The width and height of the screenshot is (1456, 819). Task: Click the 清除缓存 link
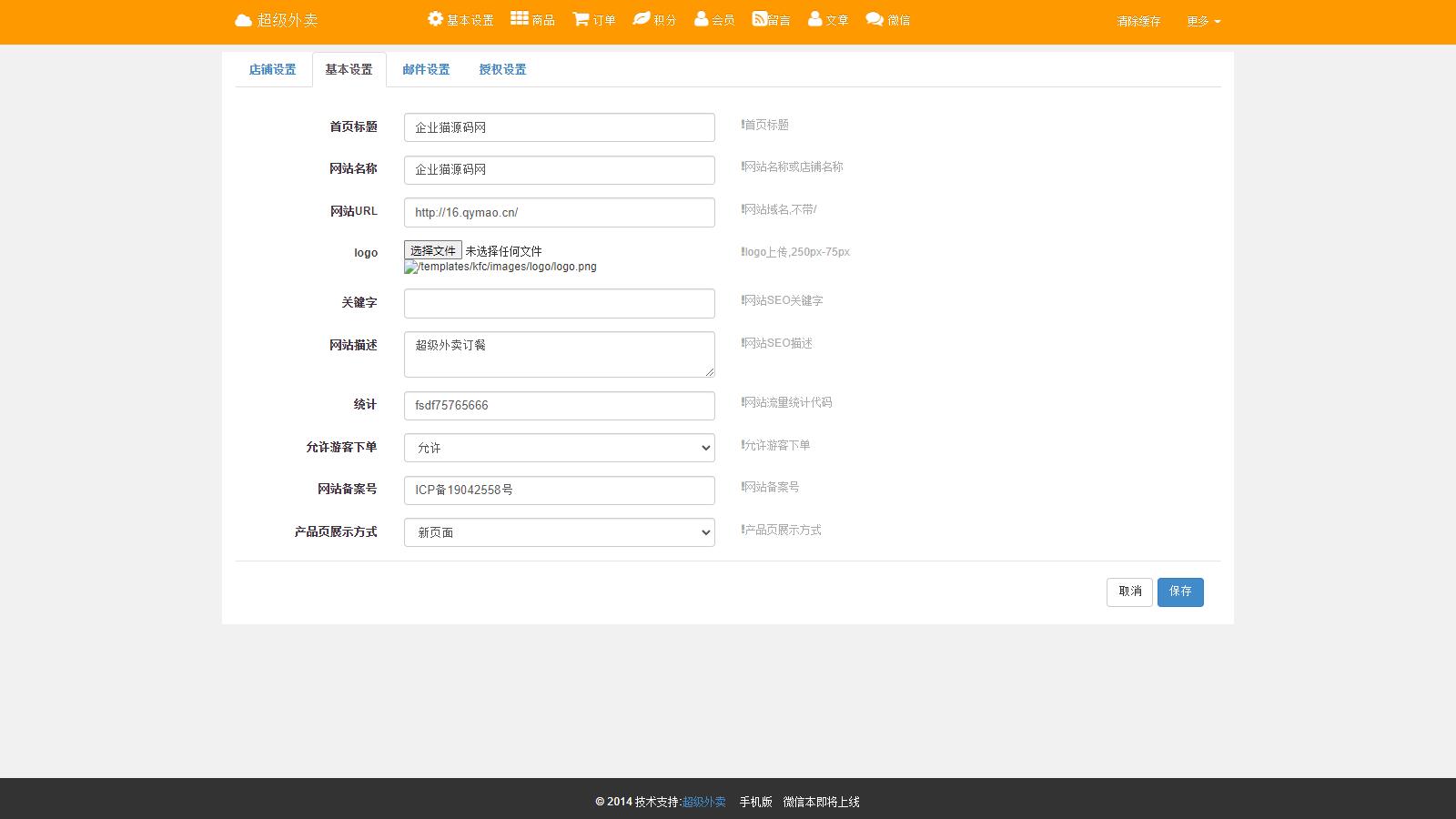coord(1138,21)
